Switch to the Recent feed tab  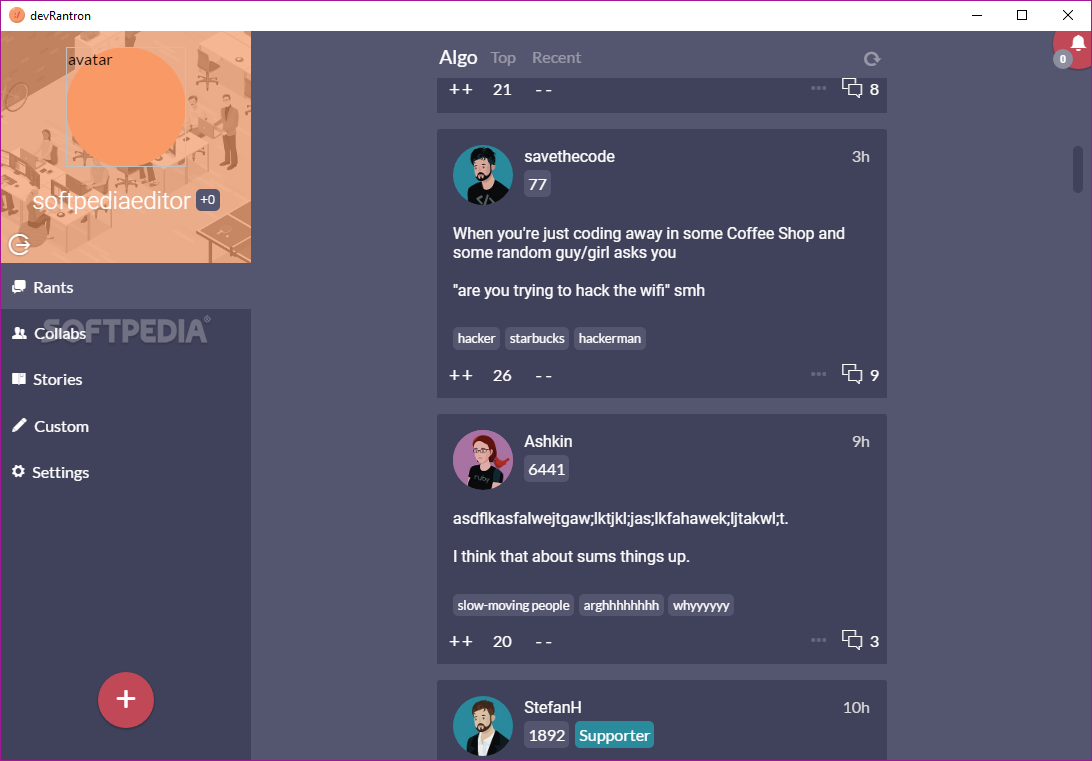pyautogui.click(x=556, y=58)
